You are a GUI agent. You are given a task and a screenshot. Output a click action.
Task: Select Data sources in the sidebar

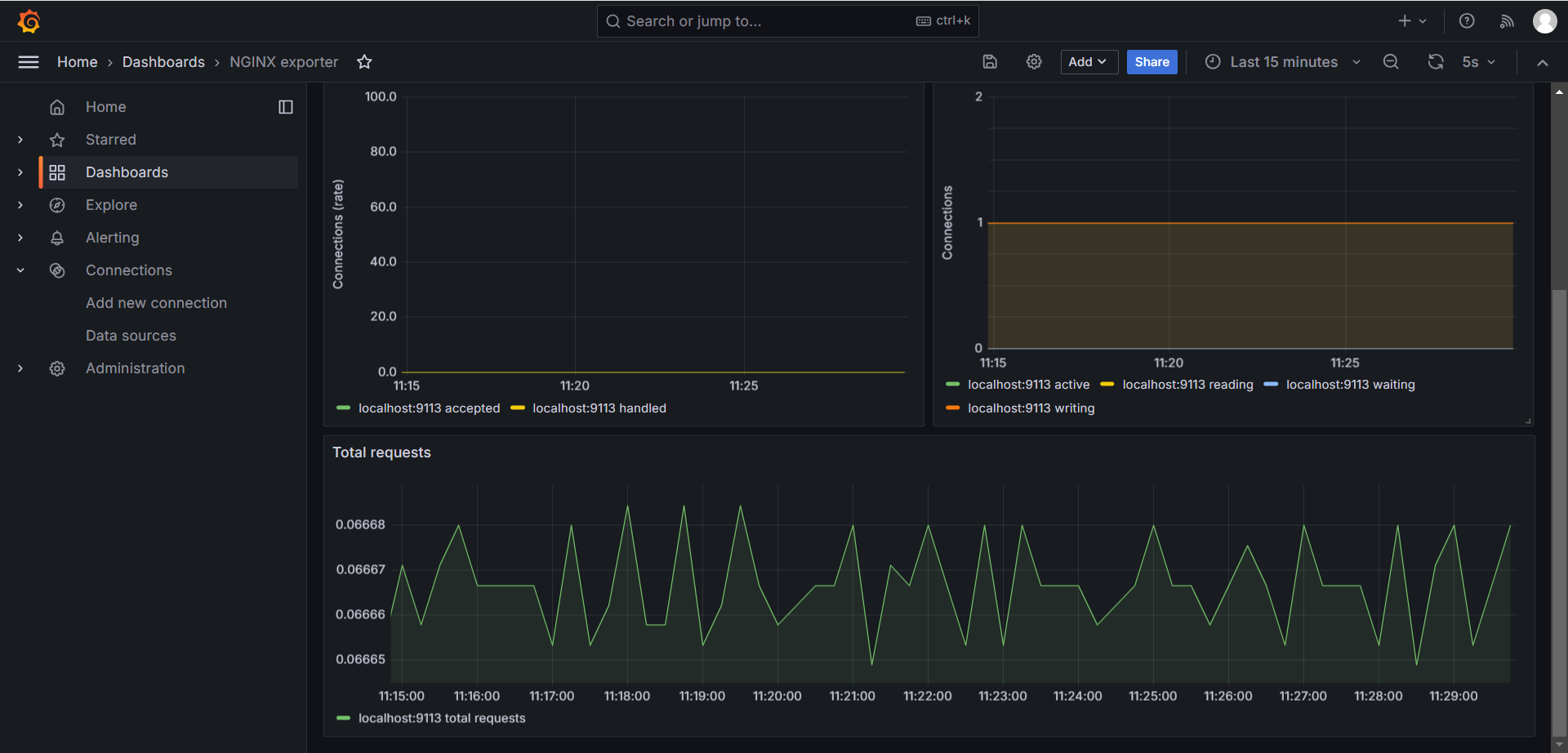pos(131,336)
